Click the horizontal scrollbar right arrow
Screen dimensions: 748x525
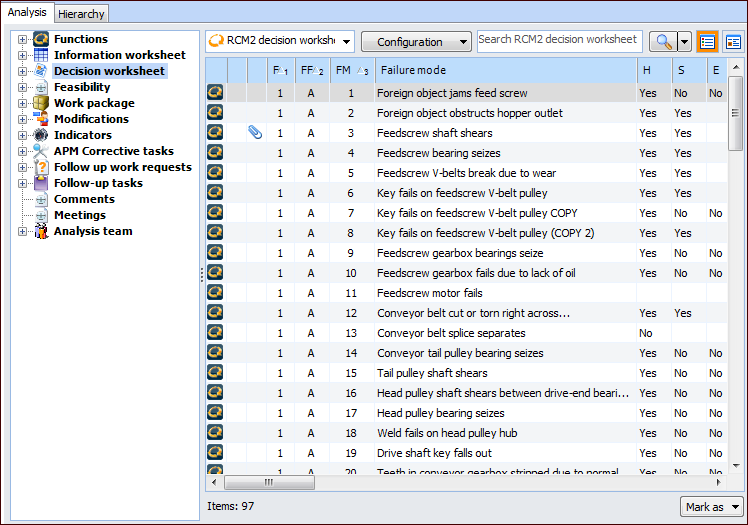pyautogui.click(x=719, y=483)
